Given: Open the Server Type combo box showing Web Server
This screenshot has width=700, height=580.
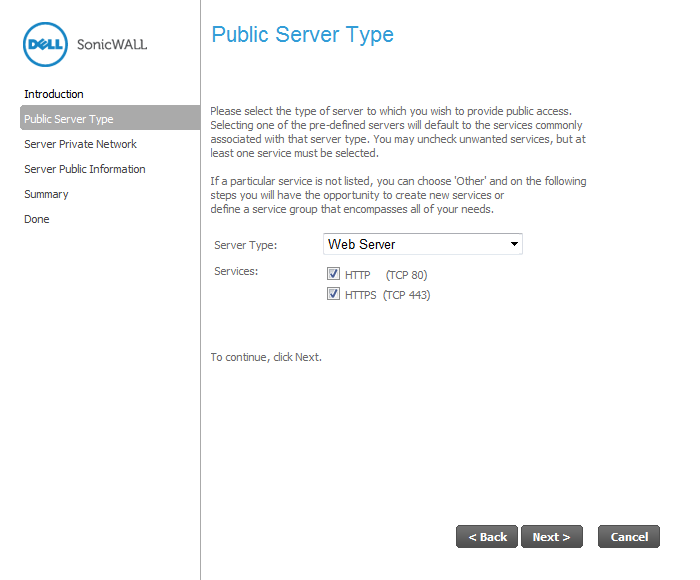Looking at the screenshot, I should coord(422,244).
